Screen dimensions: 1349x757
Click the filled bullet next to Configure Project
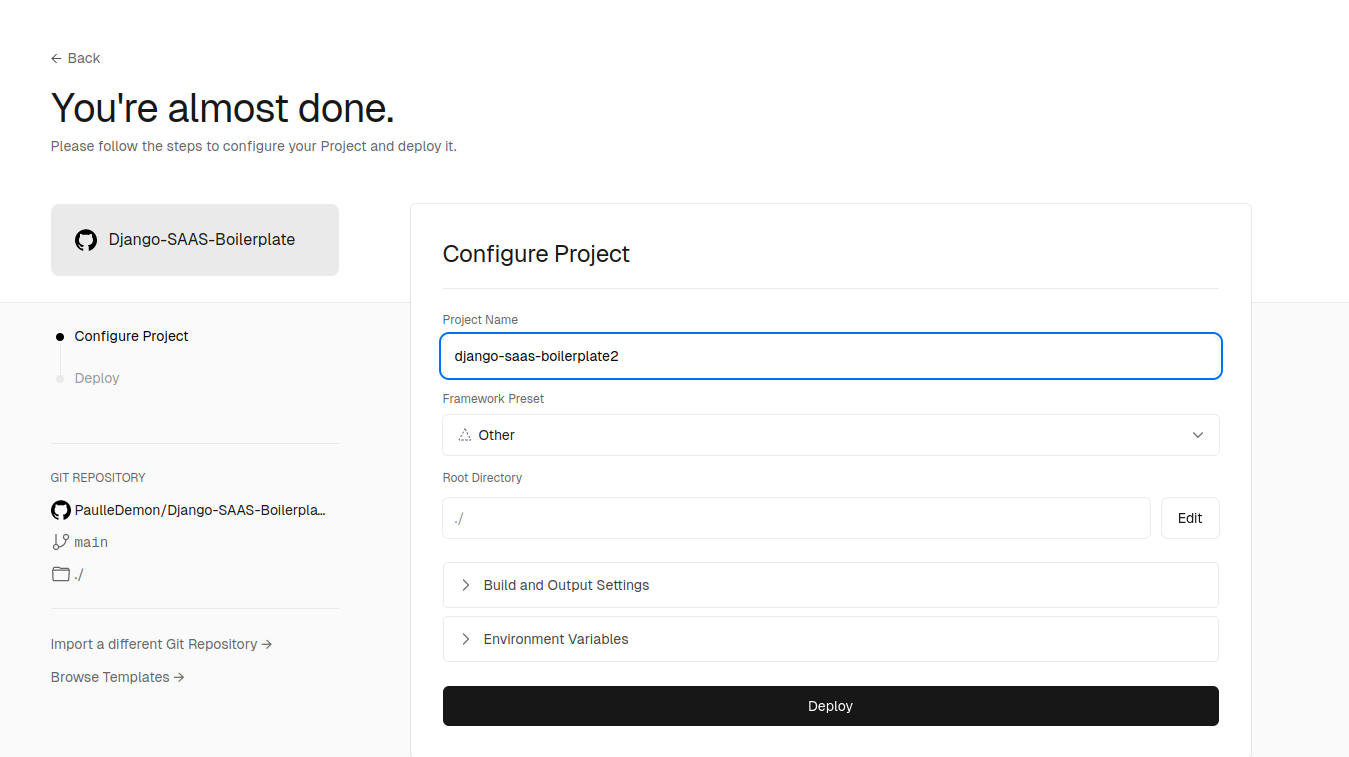click(x=60, y=336)
